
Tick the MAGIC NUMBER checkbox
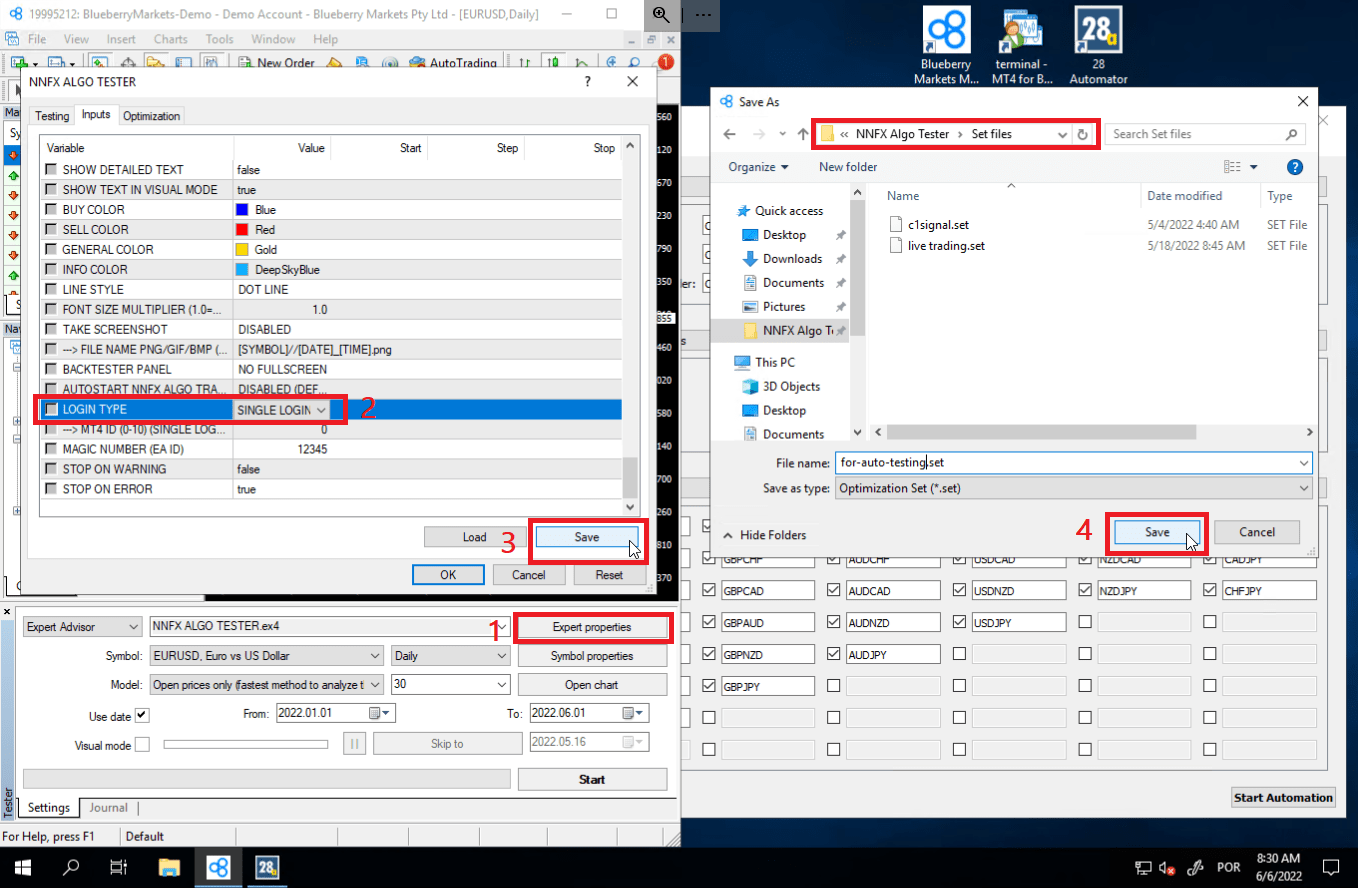51,450
